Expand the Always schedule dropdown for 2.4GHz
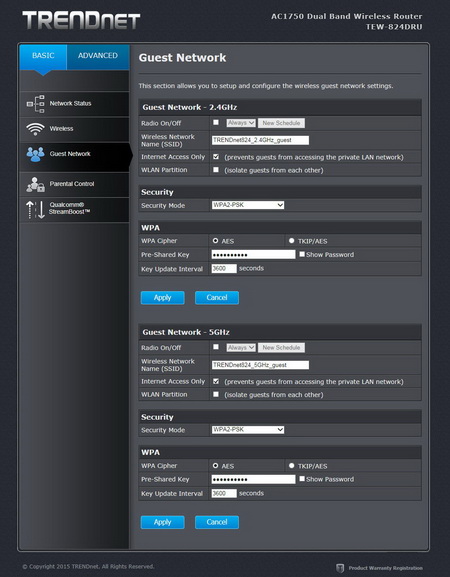The width and height of the screenshot is (450, 577). [241, 123]
